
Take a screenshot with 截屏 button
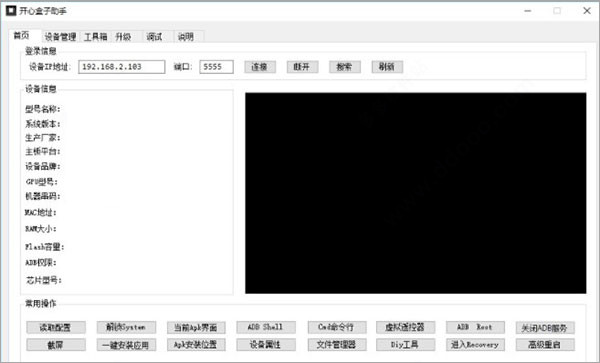click(x=56, y=345)
